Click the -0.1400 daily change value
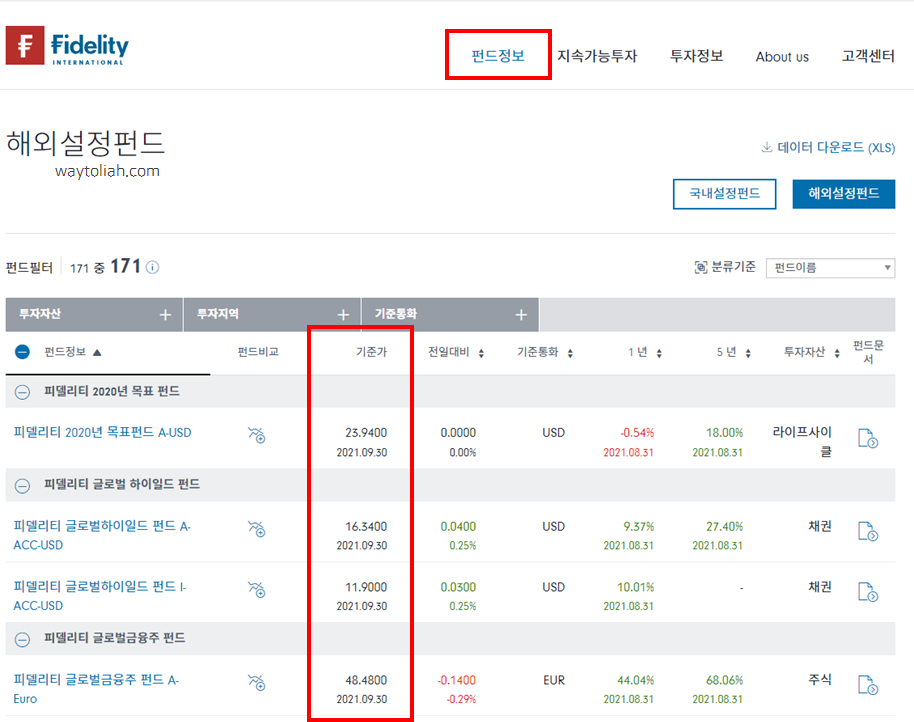Viewport: 914px width, 722px height. tap(456, 680)
